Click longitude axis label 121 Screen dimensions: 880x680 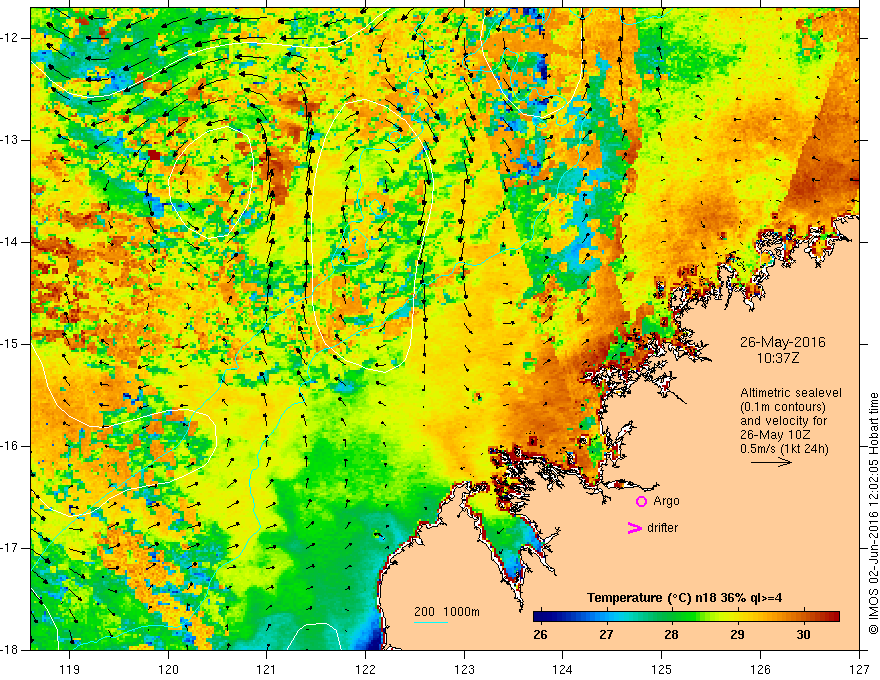pos(267,669)
